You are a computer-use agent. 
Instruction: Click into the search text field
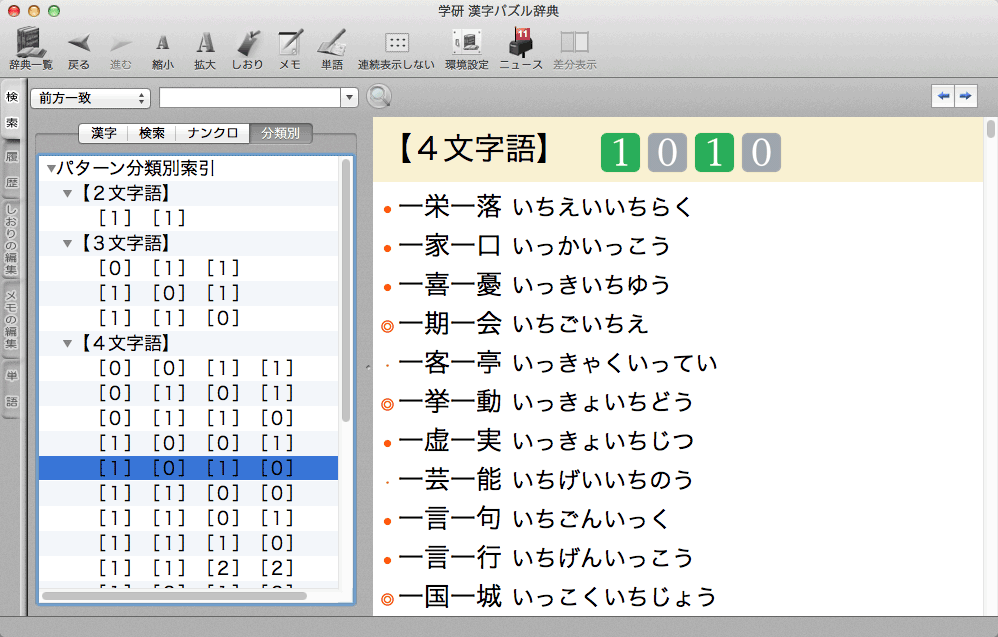pyautogui.click(x=250, y=98)
